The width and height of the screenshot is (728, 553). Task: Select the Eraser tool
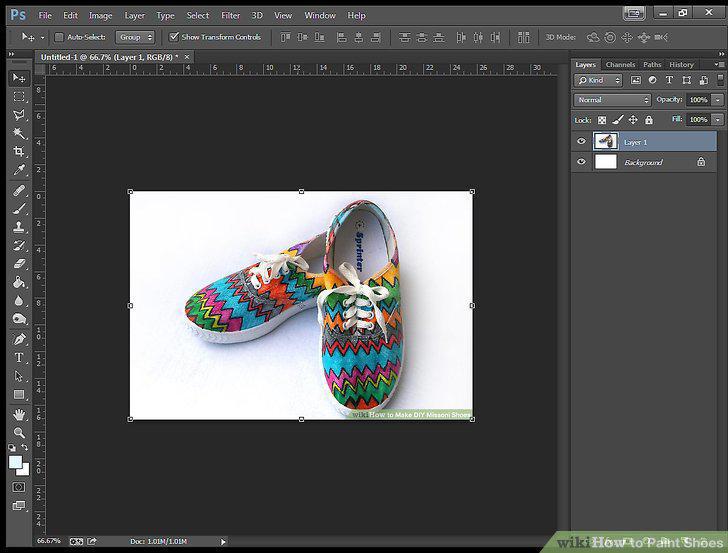tap(19, 264)
